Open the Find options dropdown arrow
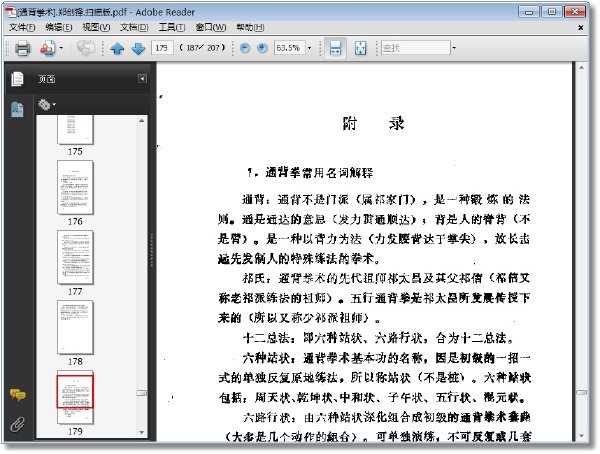600x454 pixels. pyautogui.click(x=454, y=48)
